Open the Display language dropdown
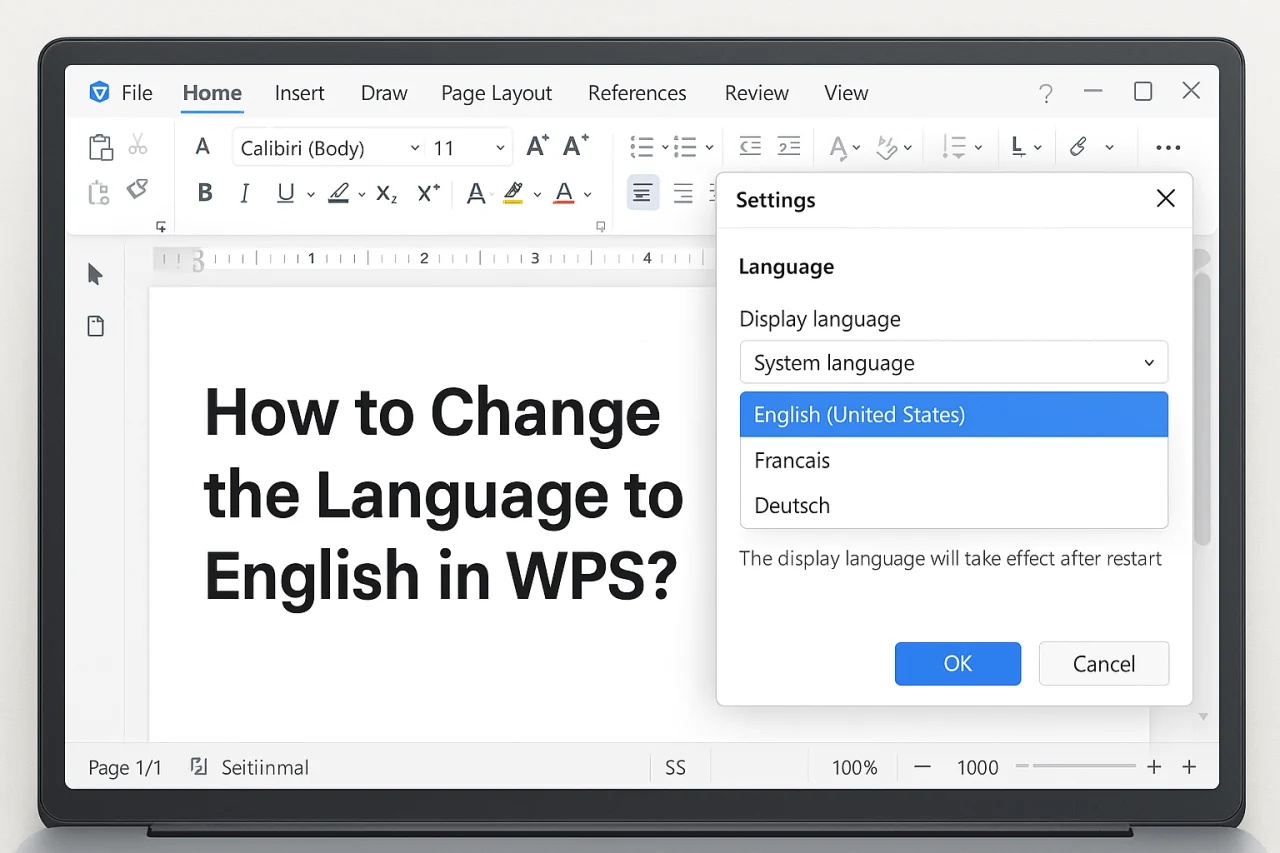The image size is (1280, 853). coord(953,363)
